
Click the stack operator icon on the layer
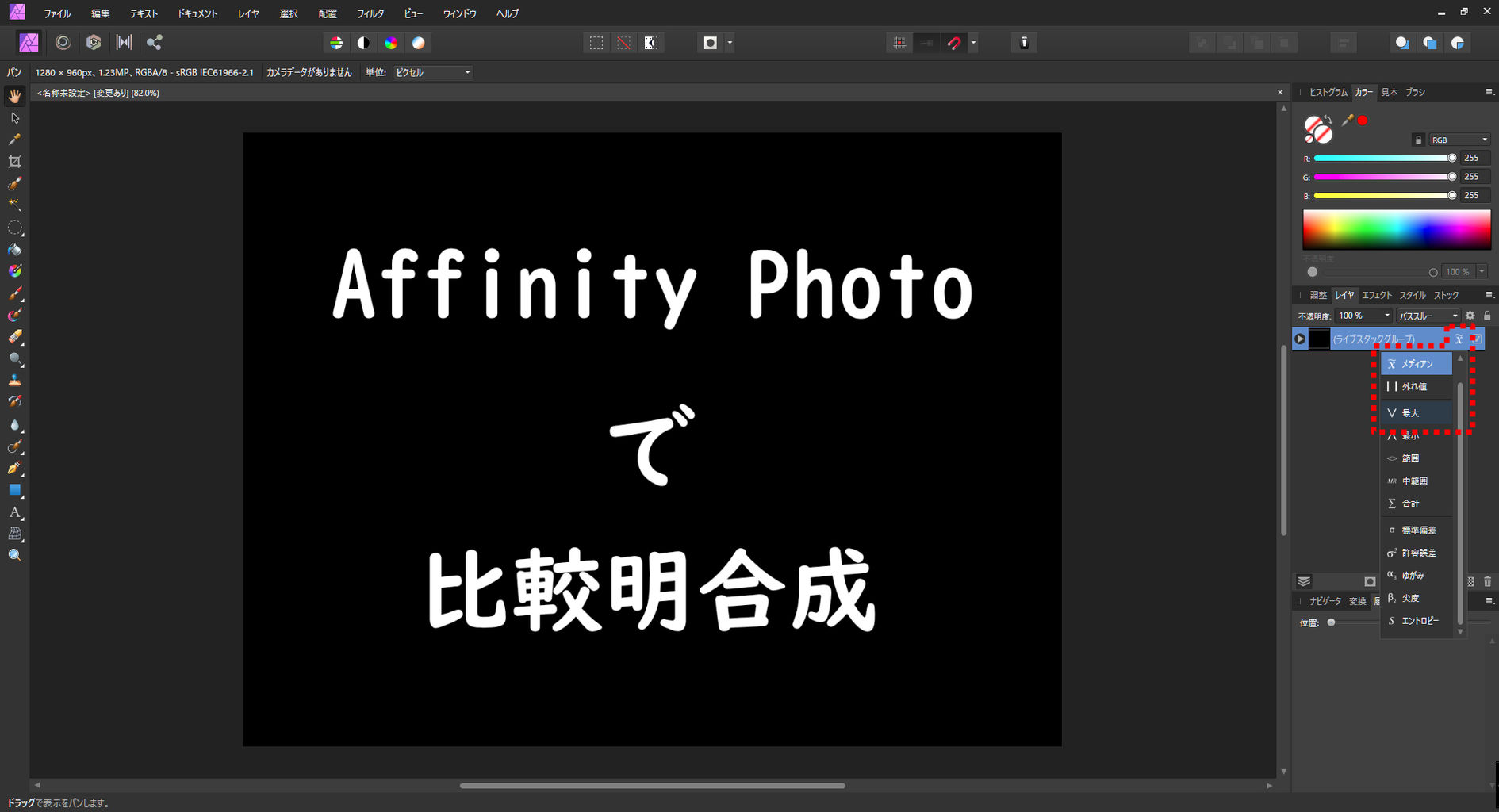(x=1459, y=339)
